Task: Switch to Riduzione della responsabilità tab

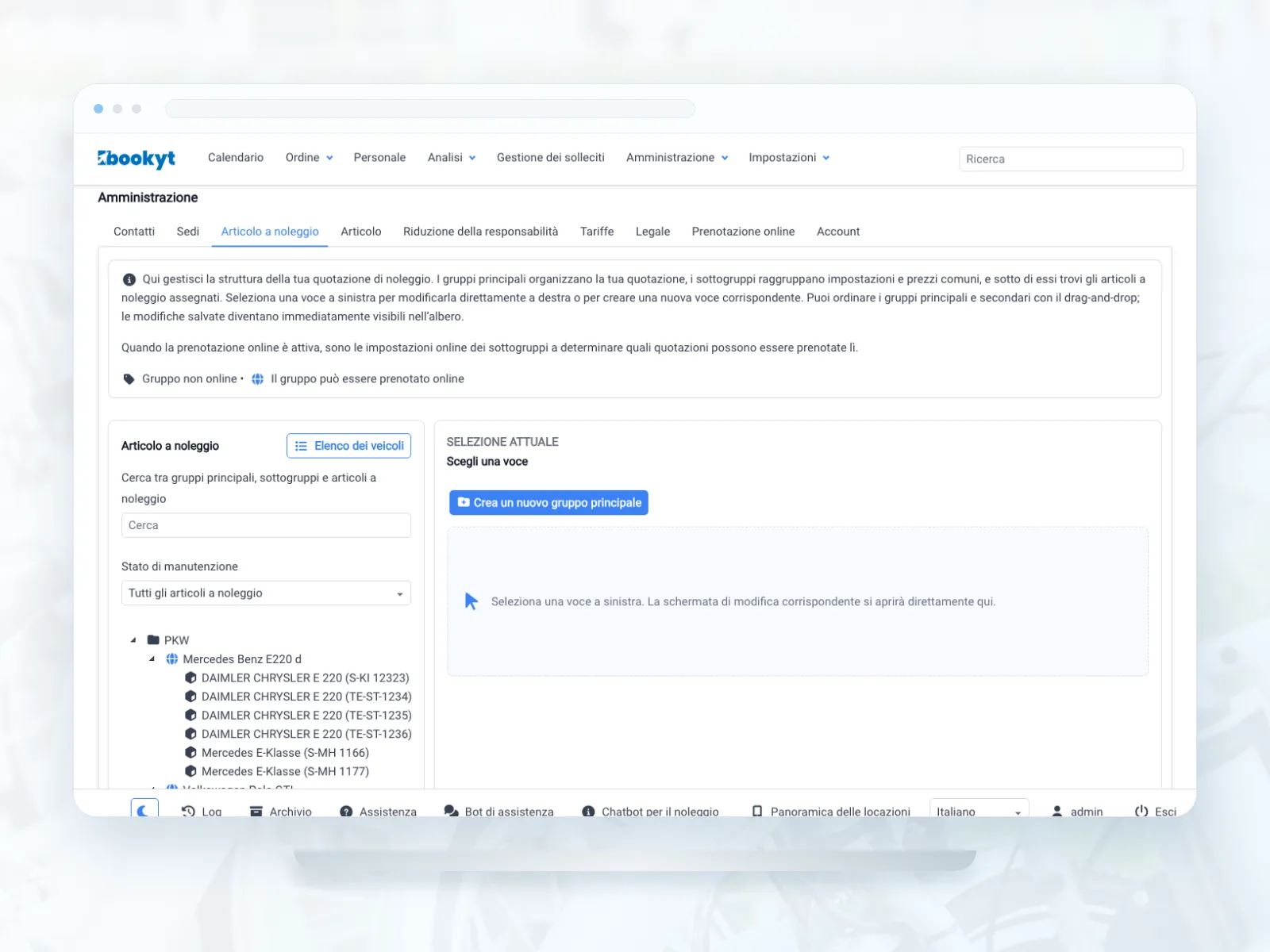Action: click(x=481, y=232)
